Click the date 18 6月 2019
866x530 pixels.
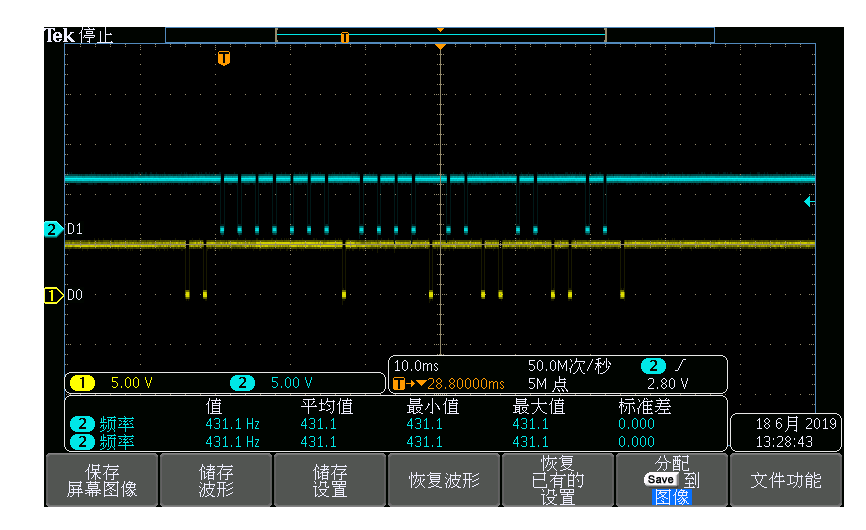[x=796, y=424]
